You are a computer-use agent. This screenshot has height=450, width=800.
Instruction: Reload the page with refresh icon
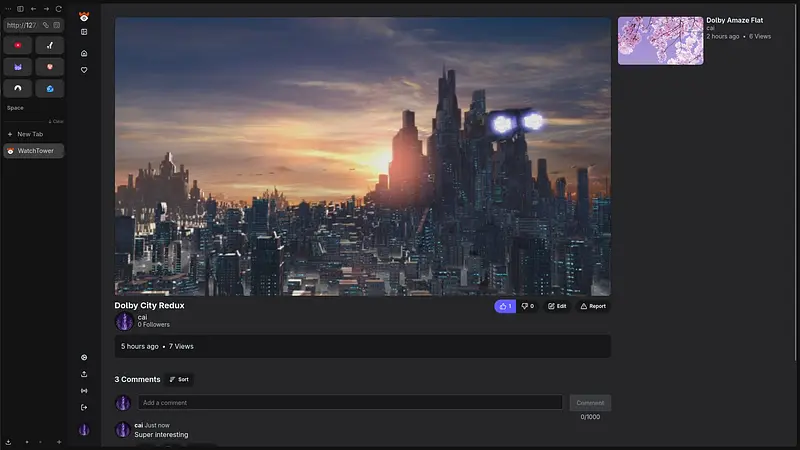click(59, 8)
